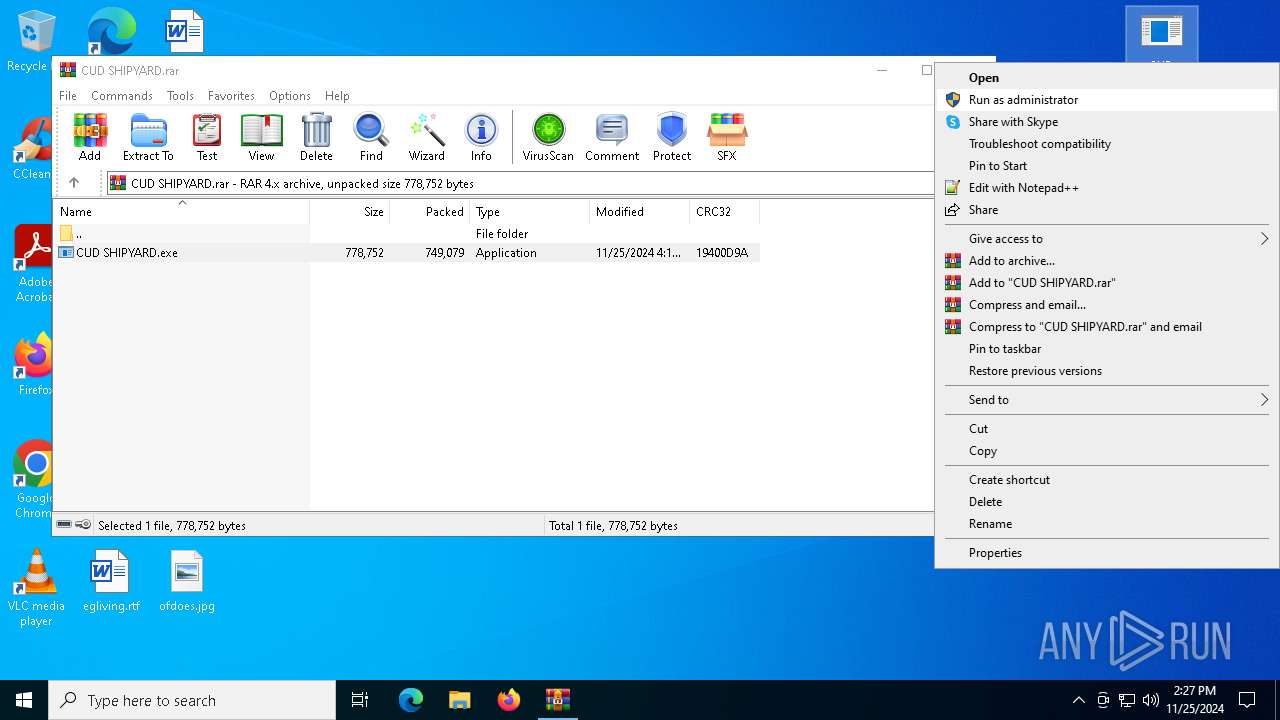
Task: Expand the Give access to submenu
Action: [1107, 238]
